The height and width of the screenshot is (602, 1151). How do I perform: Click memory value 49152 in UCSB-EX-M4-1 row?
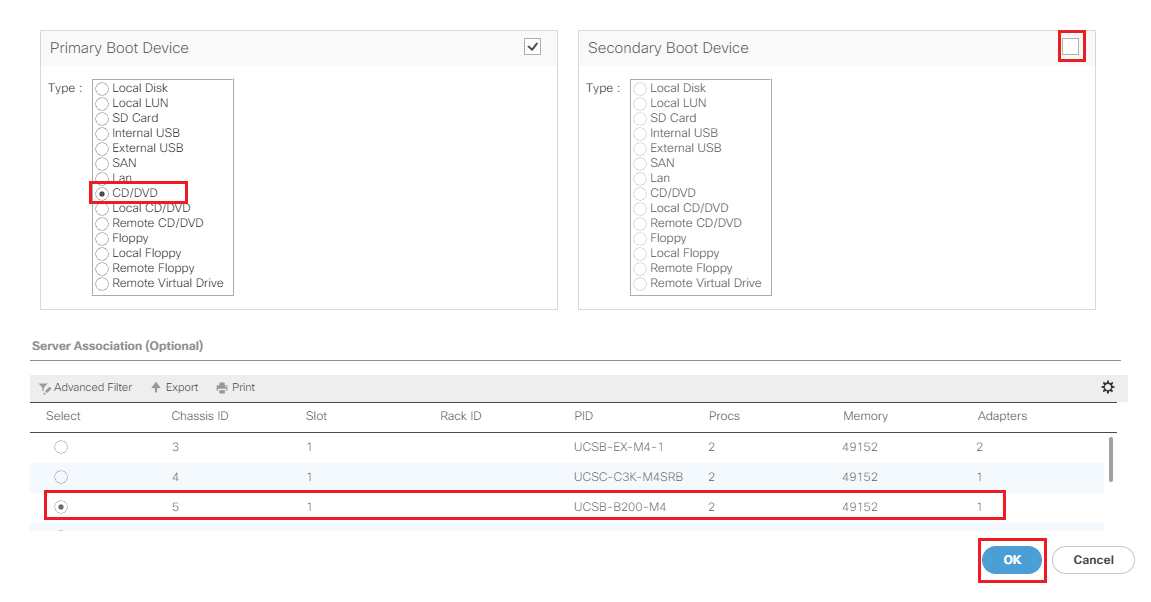pyautogui.click(x=860, y=447)
